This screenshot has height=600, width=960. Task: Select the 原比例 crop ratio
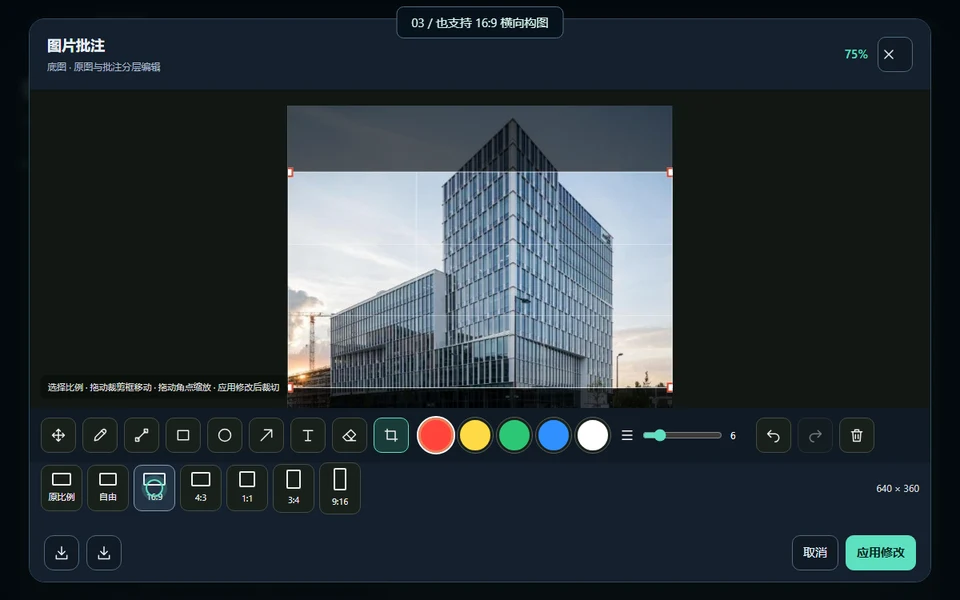click(61, 488)
